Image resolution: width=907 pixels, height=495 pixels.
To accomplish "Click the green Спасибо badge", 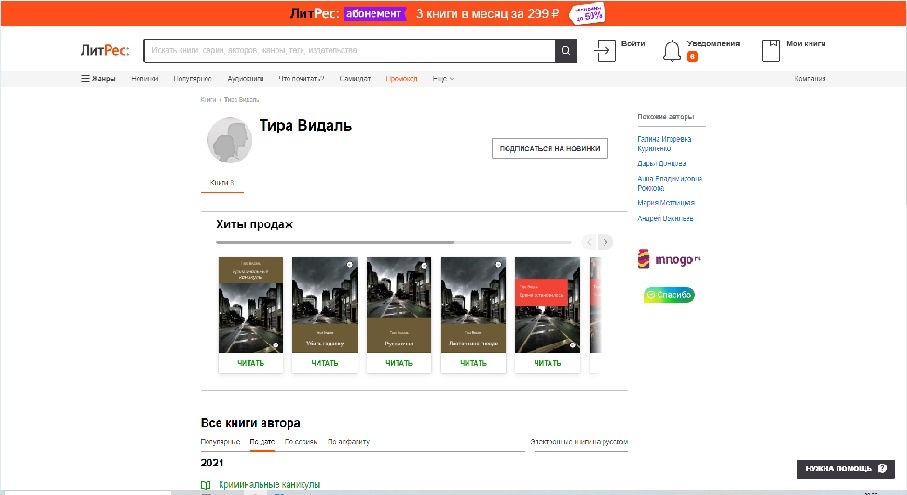I will tap(669, 295).
